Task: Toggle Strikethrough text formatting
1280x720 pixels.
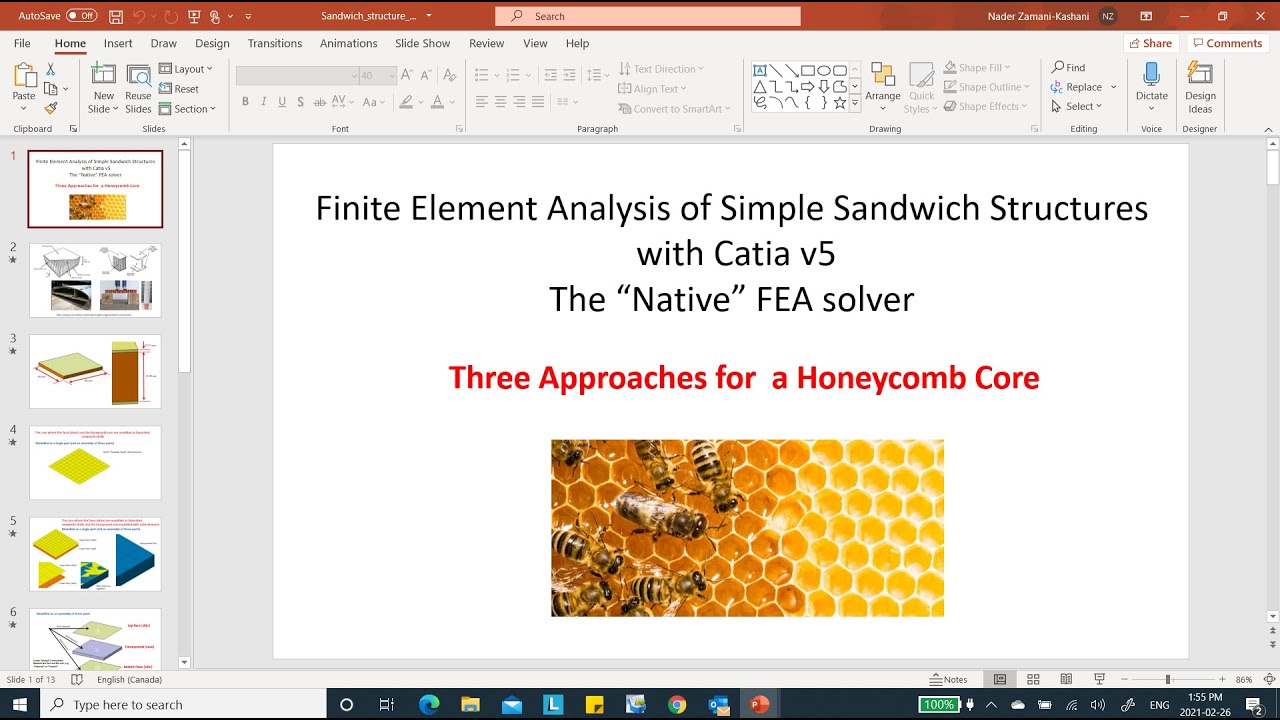Action: pyautogui.click(x=320, y=102)
